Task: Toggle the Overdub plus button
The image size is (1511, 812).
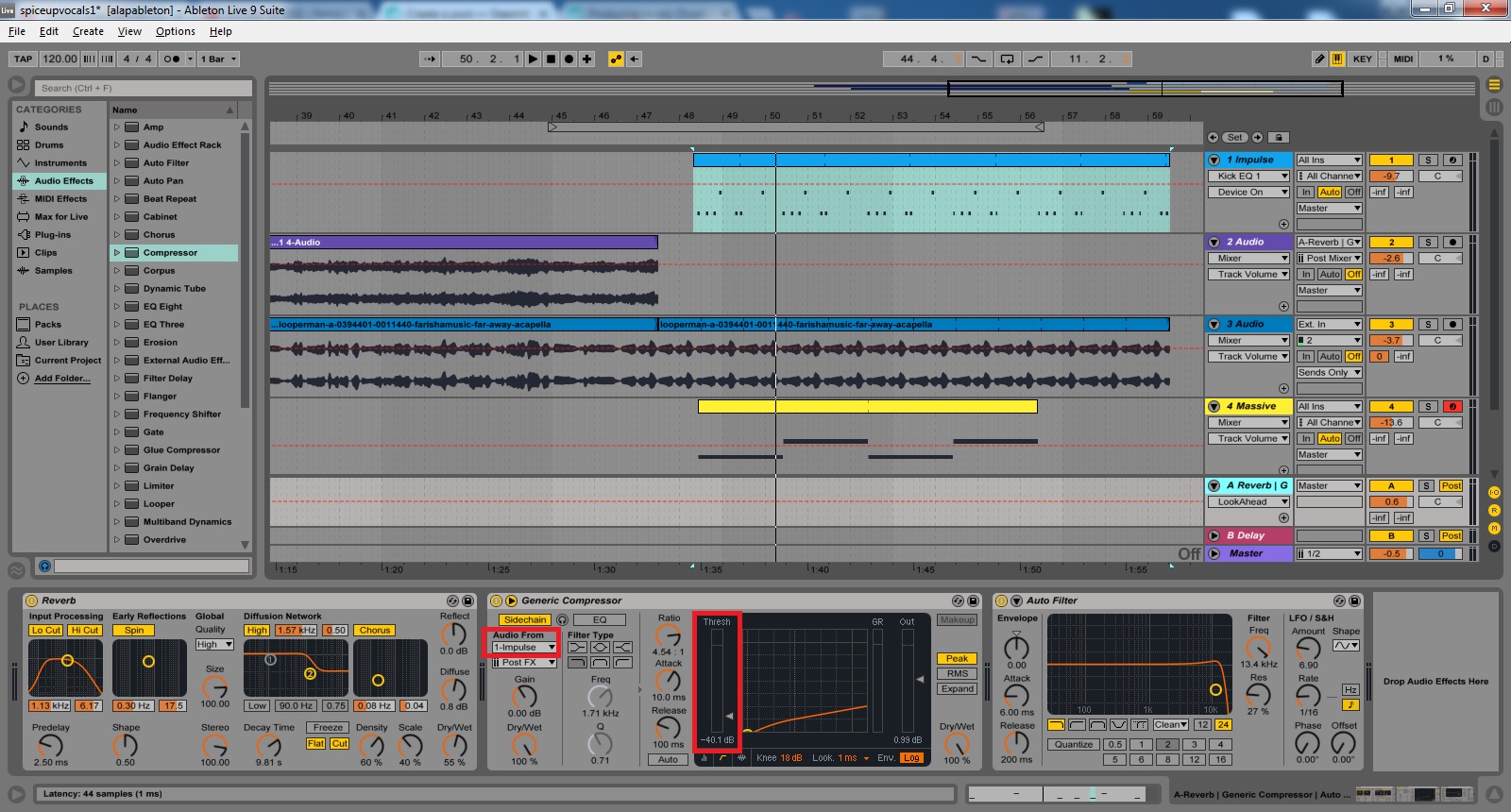Action: click(x=586, y=59)
